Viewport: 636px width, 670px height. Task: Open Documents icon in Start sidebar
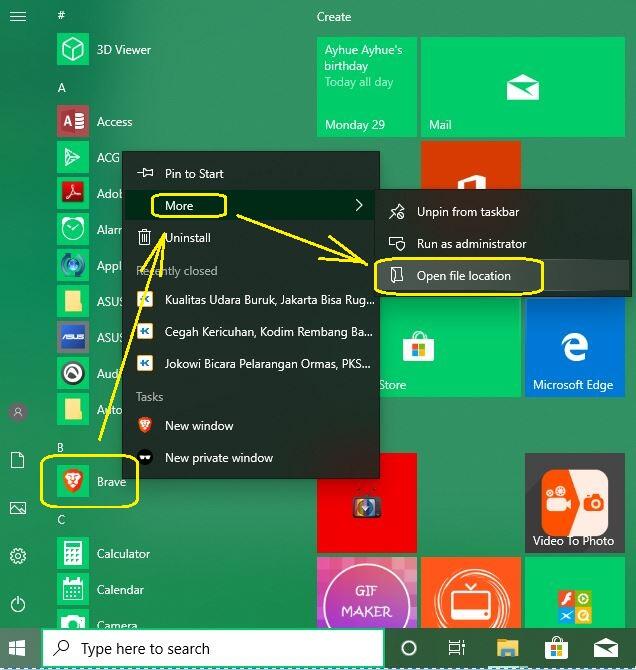[x=18, y=460]
